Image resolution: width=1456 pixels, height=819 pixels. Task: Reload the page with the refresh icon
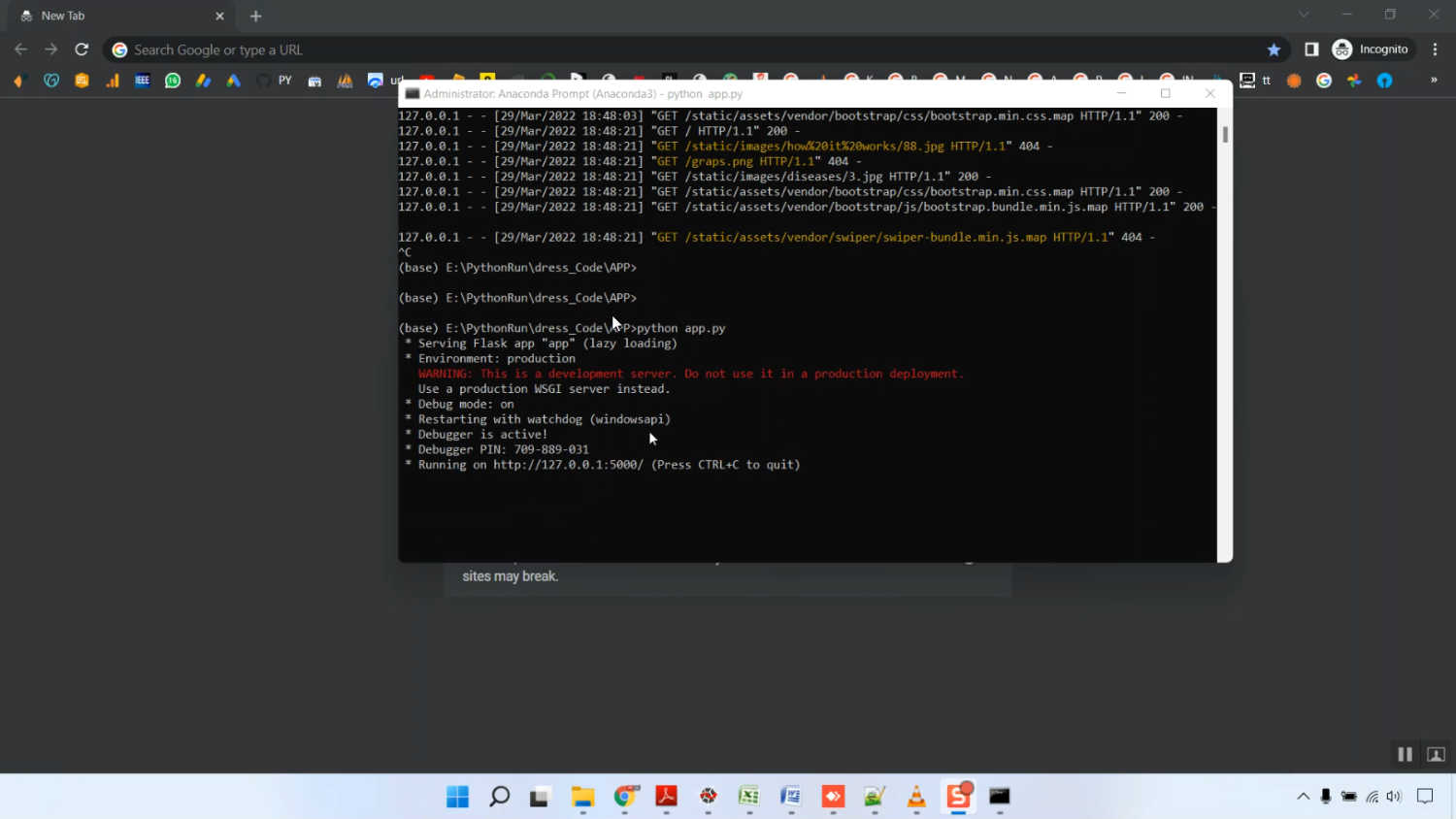coord(82,49)
